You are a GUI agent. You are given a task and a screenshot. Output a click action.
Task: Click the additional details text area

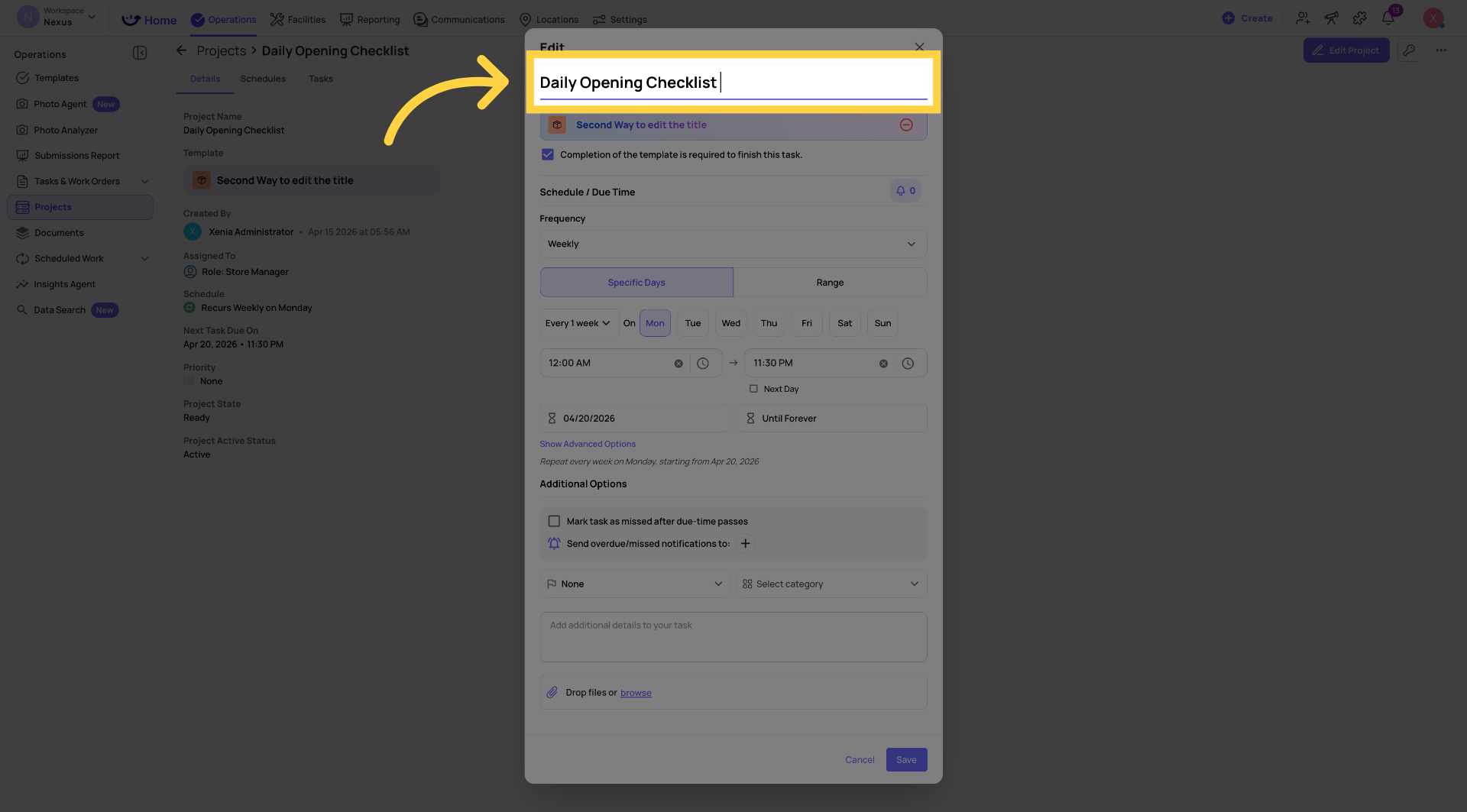pyautogui.click(x=733, y=637)
